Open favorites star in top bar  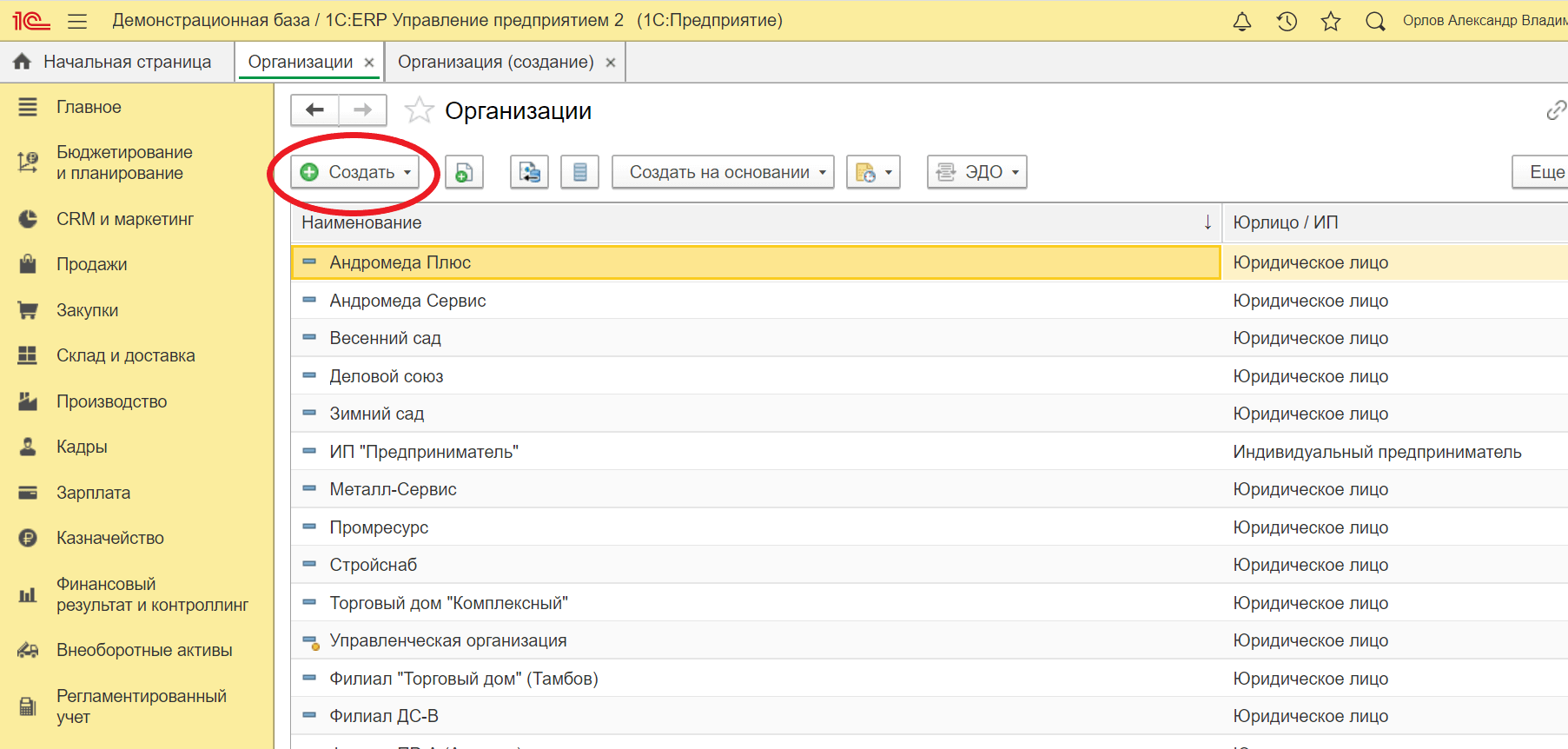(1331, 22)
